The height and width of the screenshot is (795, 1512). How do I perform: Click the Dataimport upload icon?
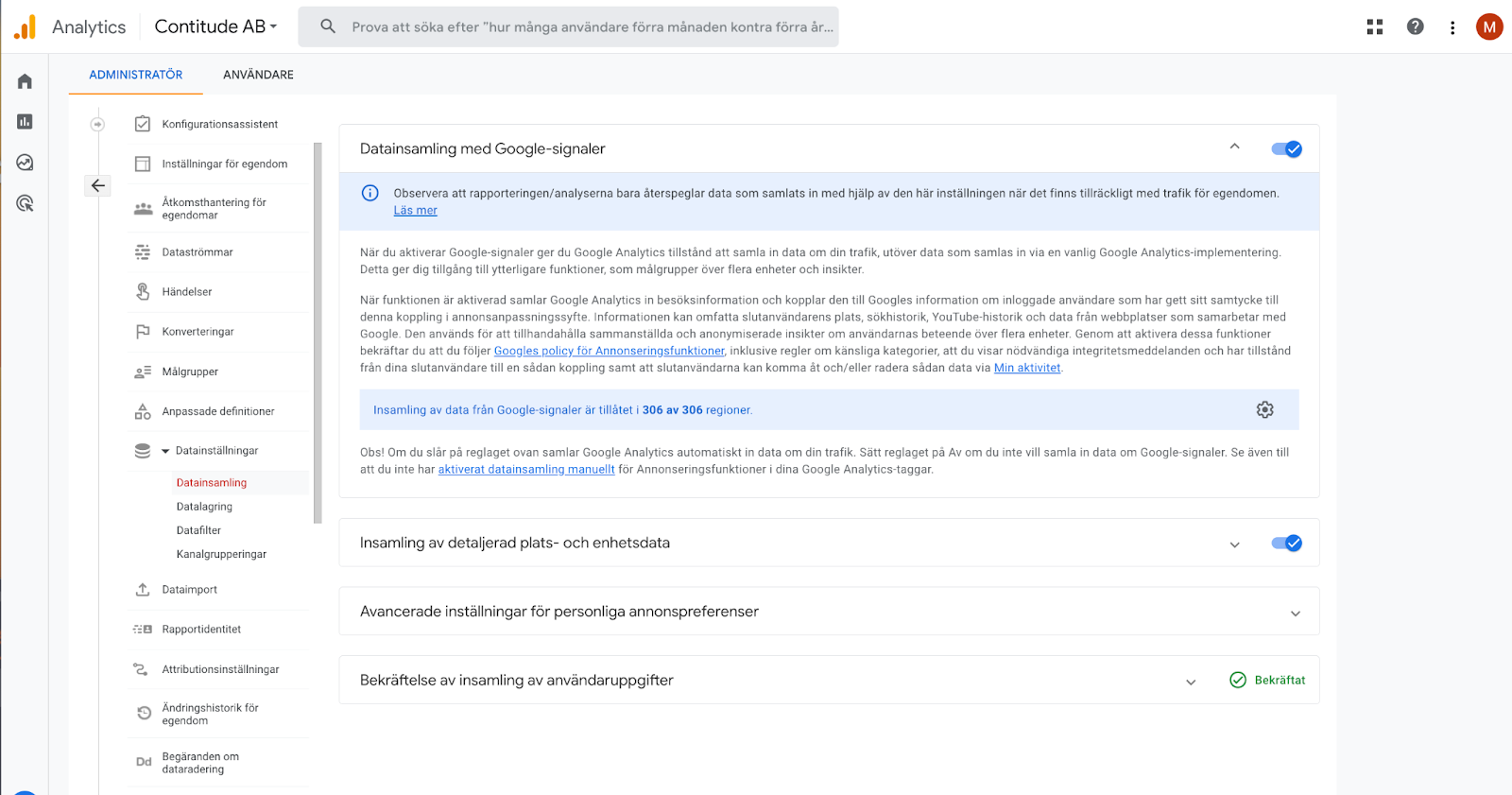(143, 590)
